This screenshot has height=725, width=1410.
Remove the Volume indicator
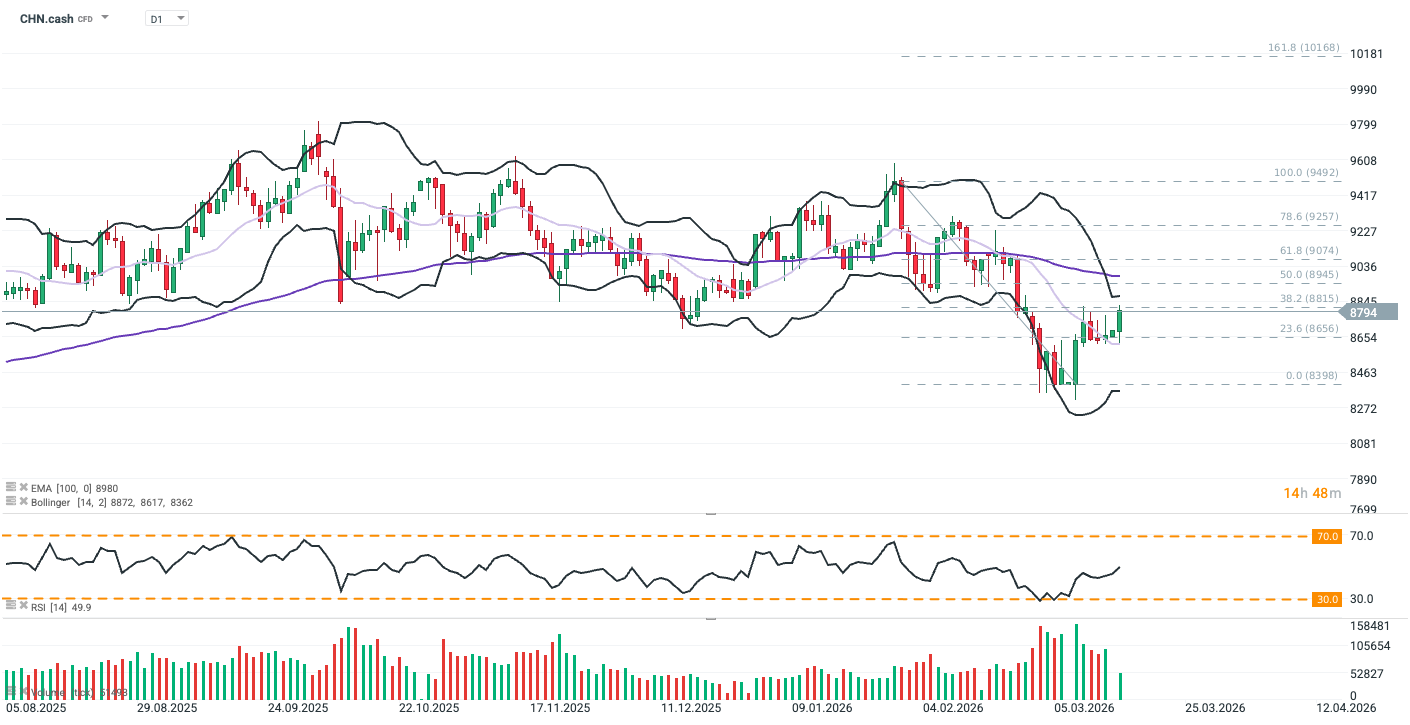point(23,692)
